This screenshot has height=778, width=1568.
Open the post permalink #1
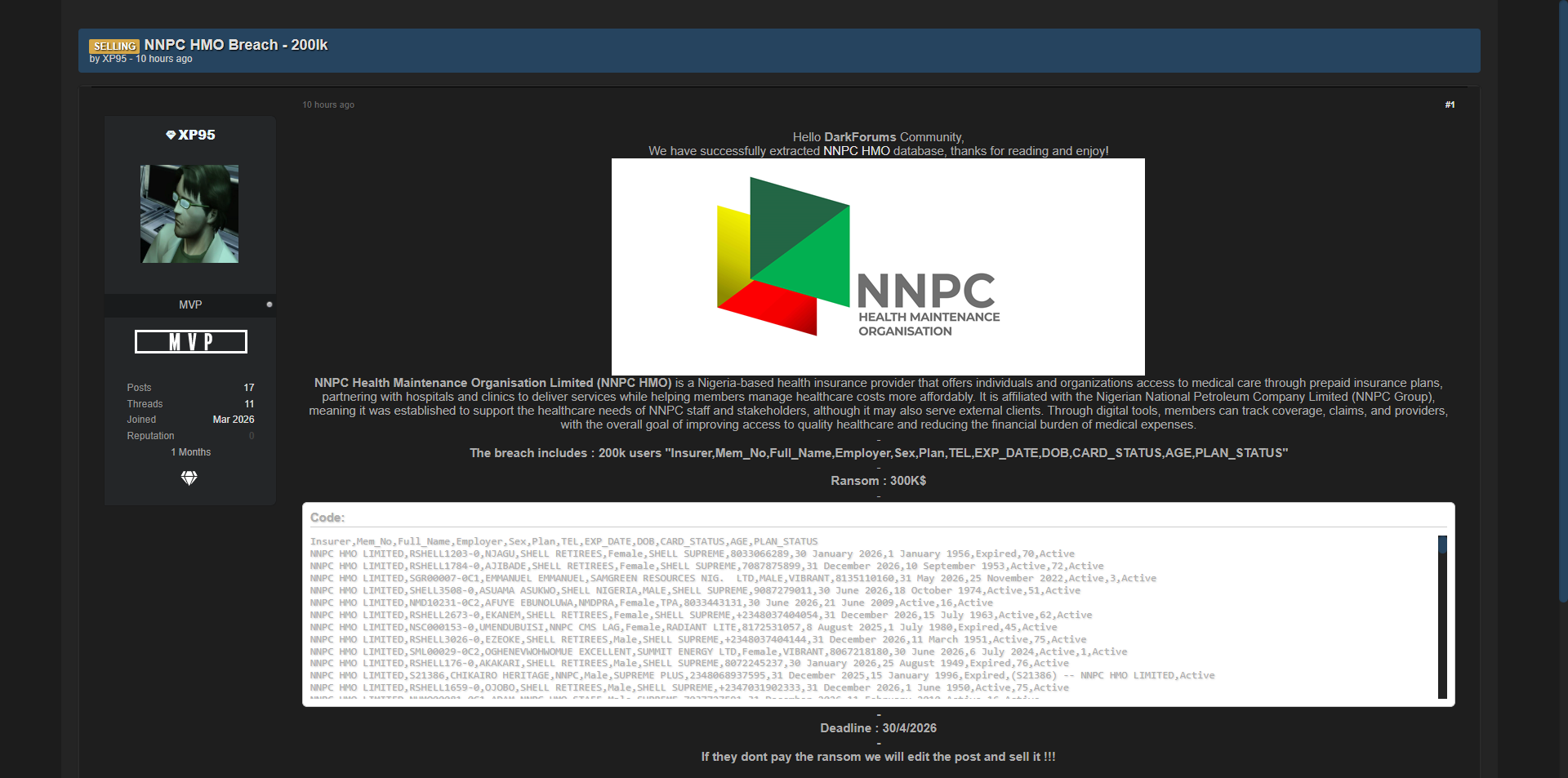(1450, 105)
